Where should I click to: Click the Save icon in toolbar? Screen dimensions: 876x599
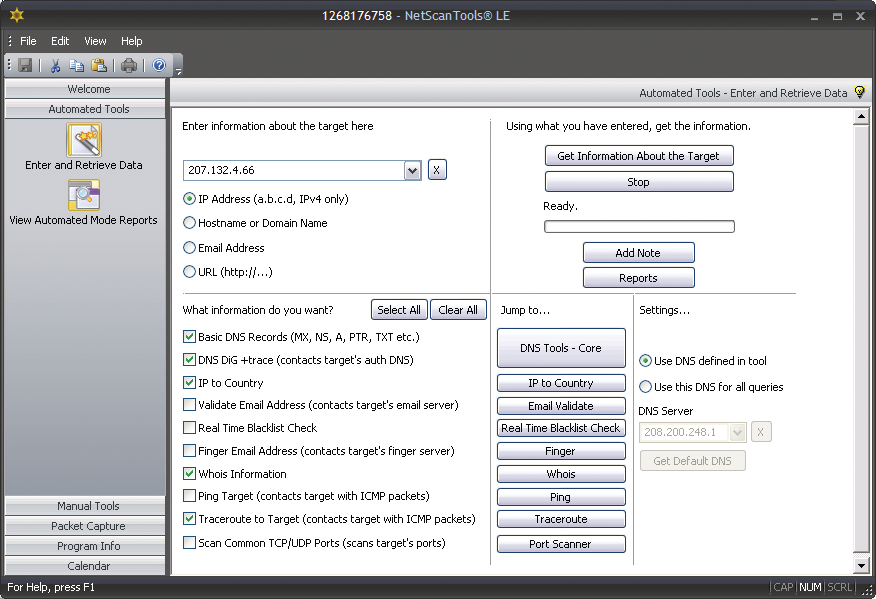tap(25, 66)
